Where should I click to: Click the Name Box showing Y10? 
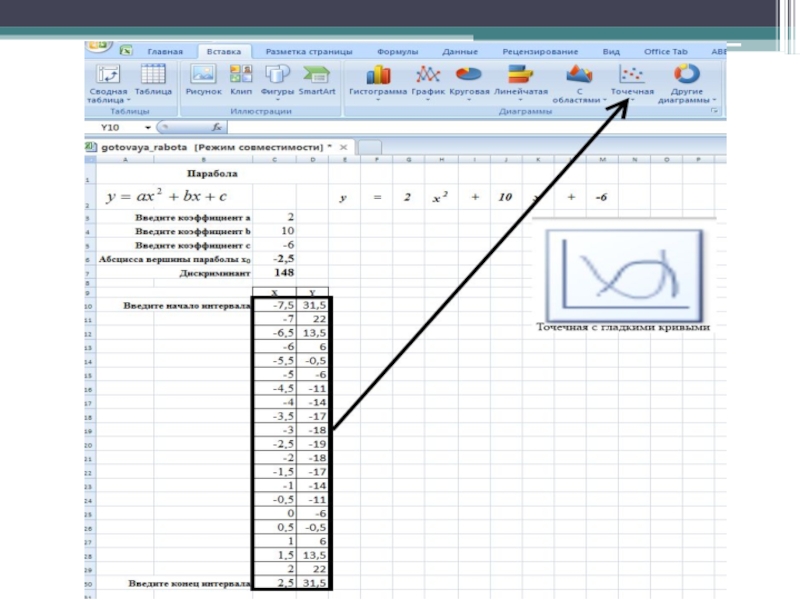(117, 128)
